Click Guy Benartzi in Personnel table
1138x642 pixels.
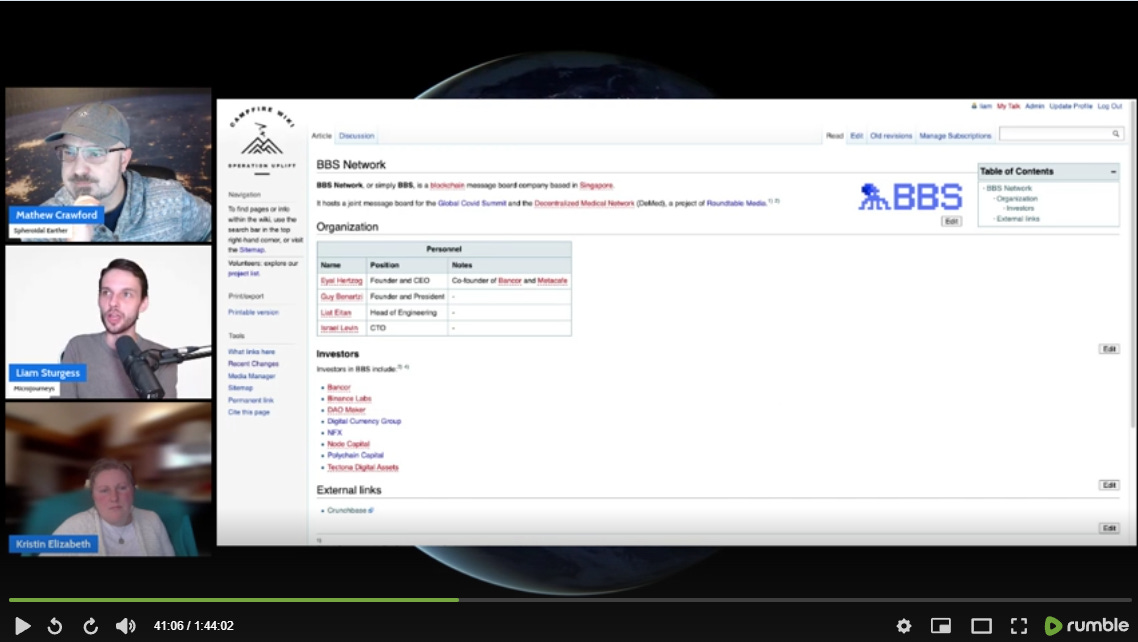(x=341, y=297)
